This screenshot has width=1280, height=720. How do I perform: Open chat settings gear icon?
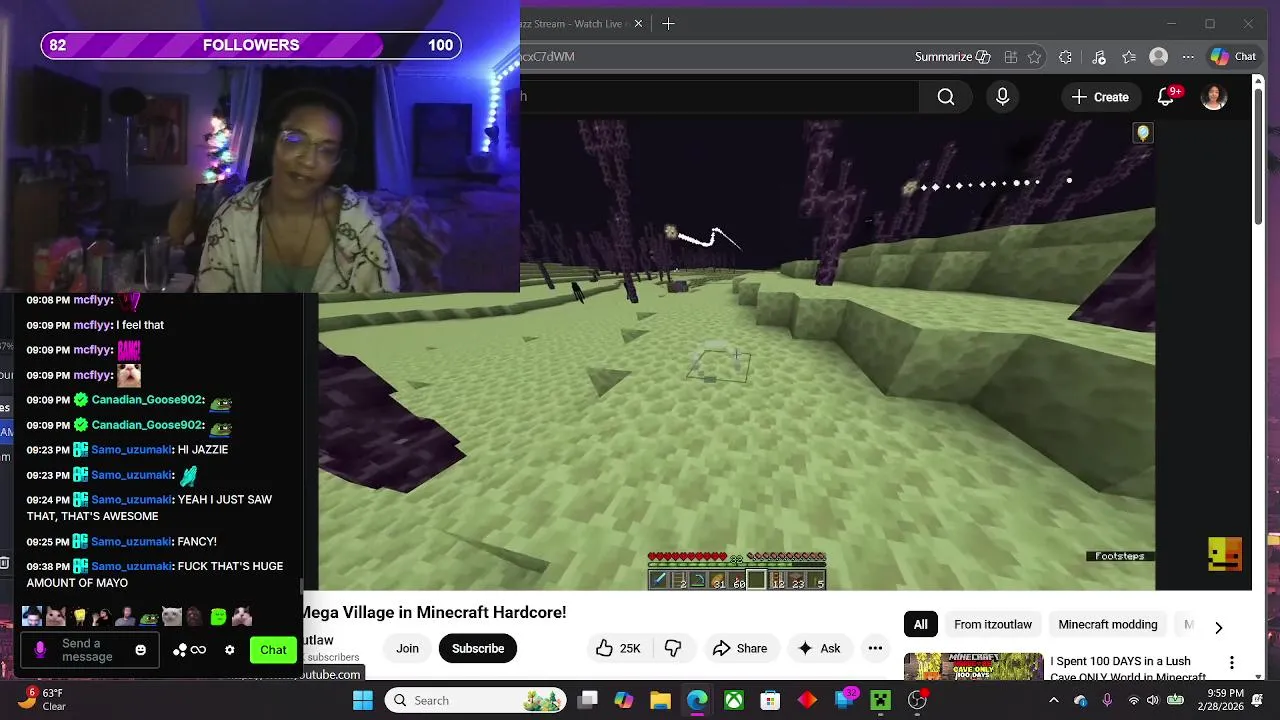pyautogui.click(x=230, y=650)
